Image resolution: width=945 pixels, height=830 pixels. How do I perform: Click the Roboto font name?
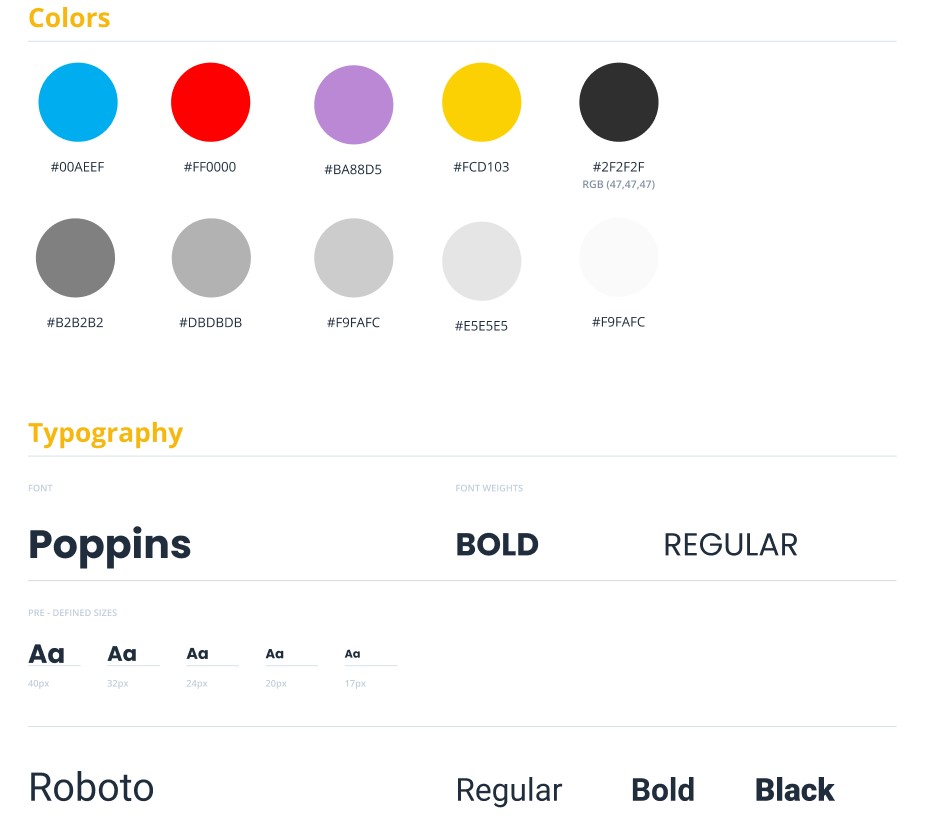tap(92, 787)
